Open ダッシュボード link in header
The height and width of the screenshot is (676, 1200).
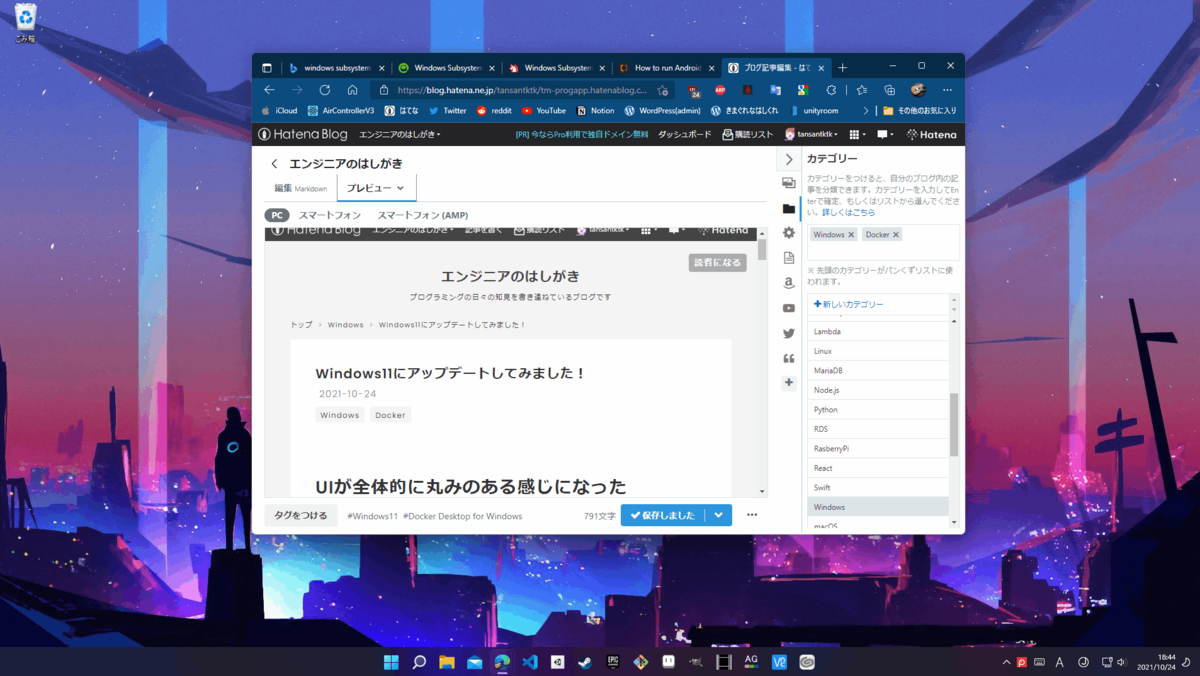[x=685, y=134]
